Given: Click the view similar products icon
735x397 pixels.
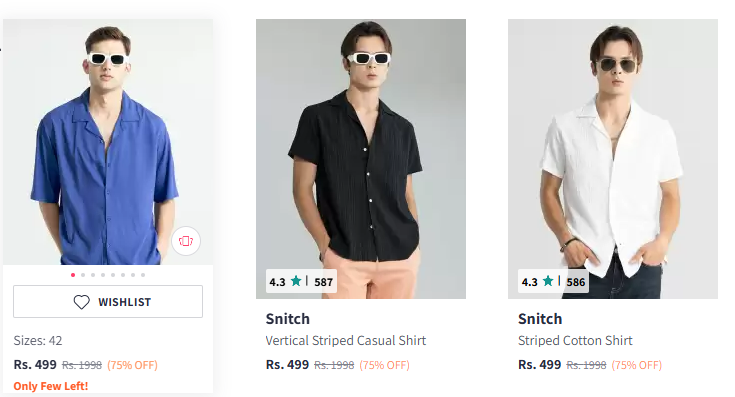Looking at the screenshot, I should [186, 241].
